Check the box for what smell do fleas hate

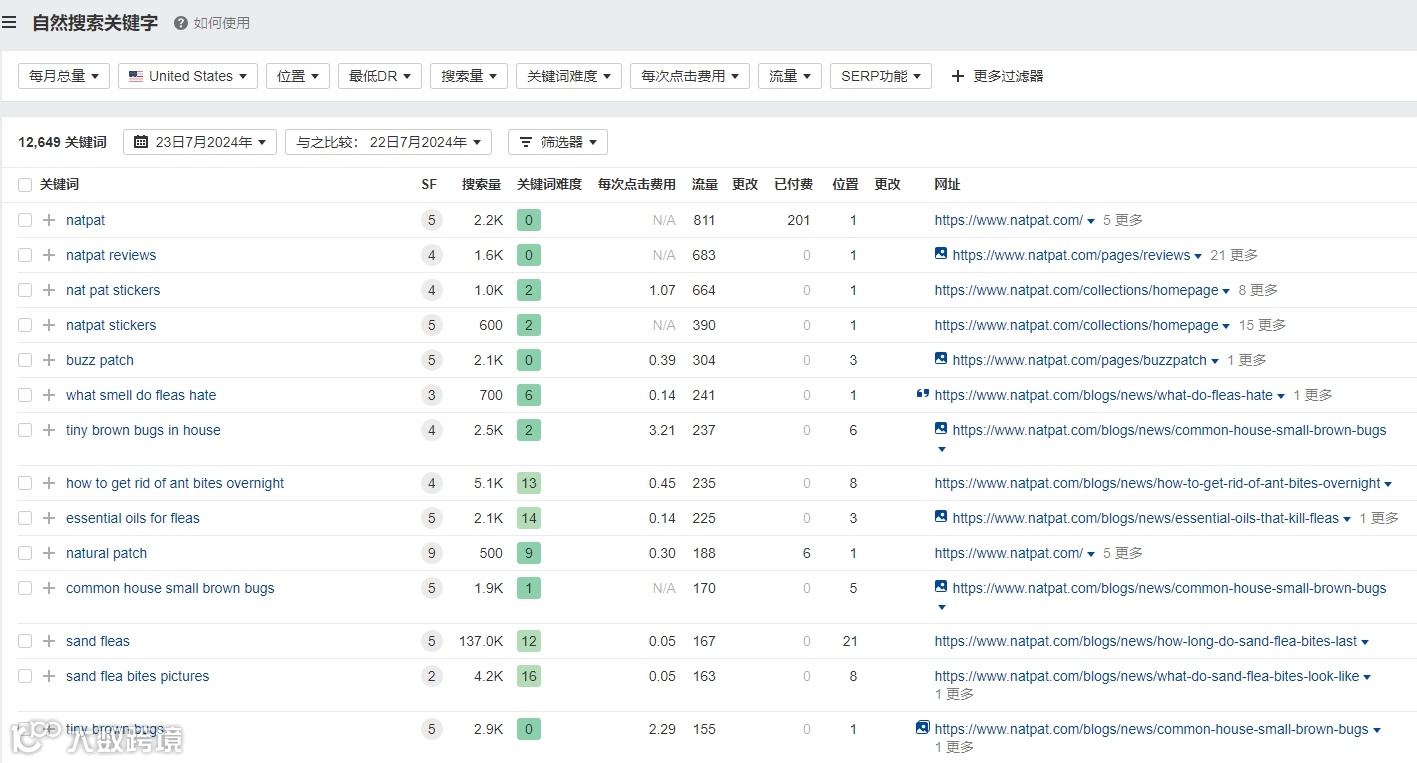click(25, 395)
